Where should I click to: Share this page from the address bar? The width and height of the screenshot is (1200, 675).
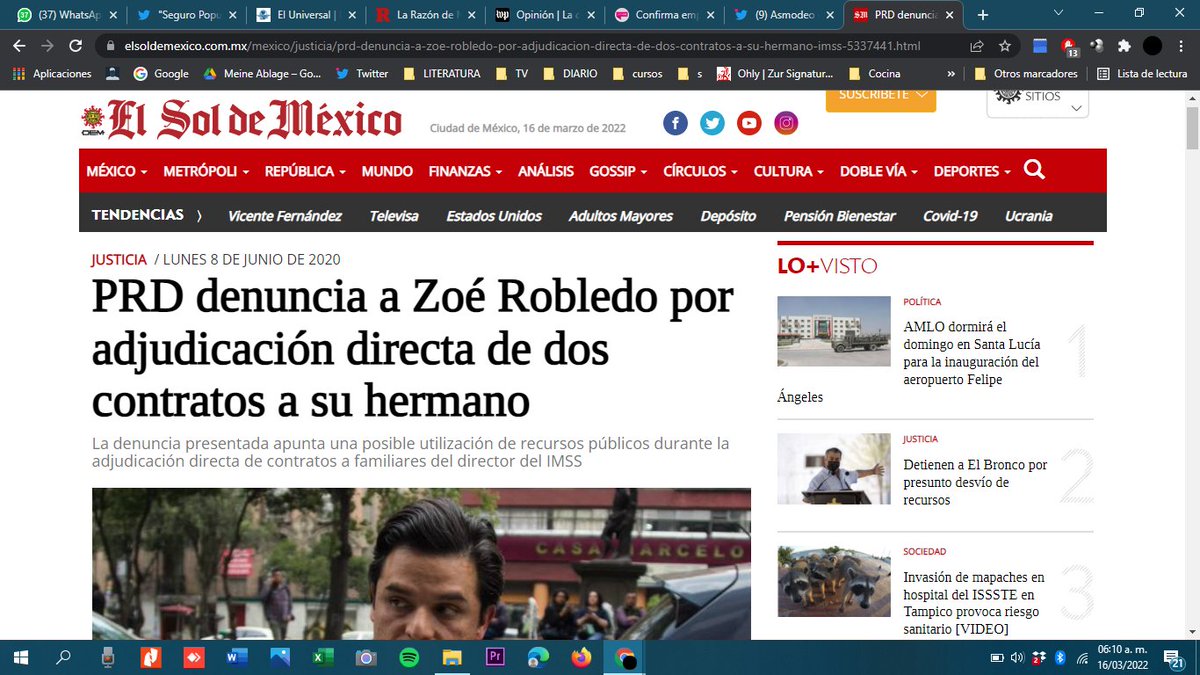pos(977,46)
